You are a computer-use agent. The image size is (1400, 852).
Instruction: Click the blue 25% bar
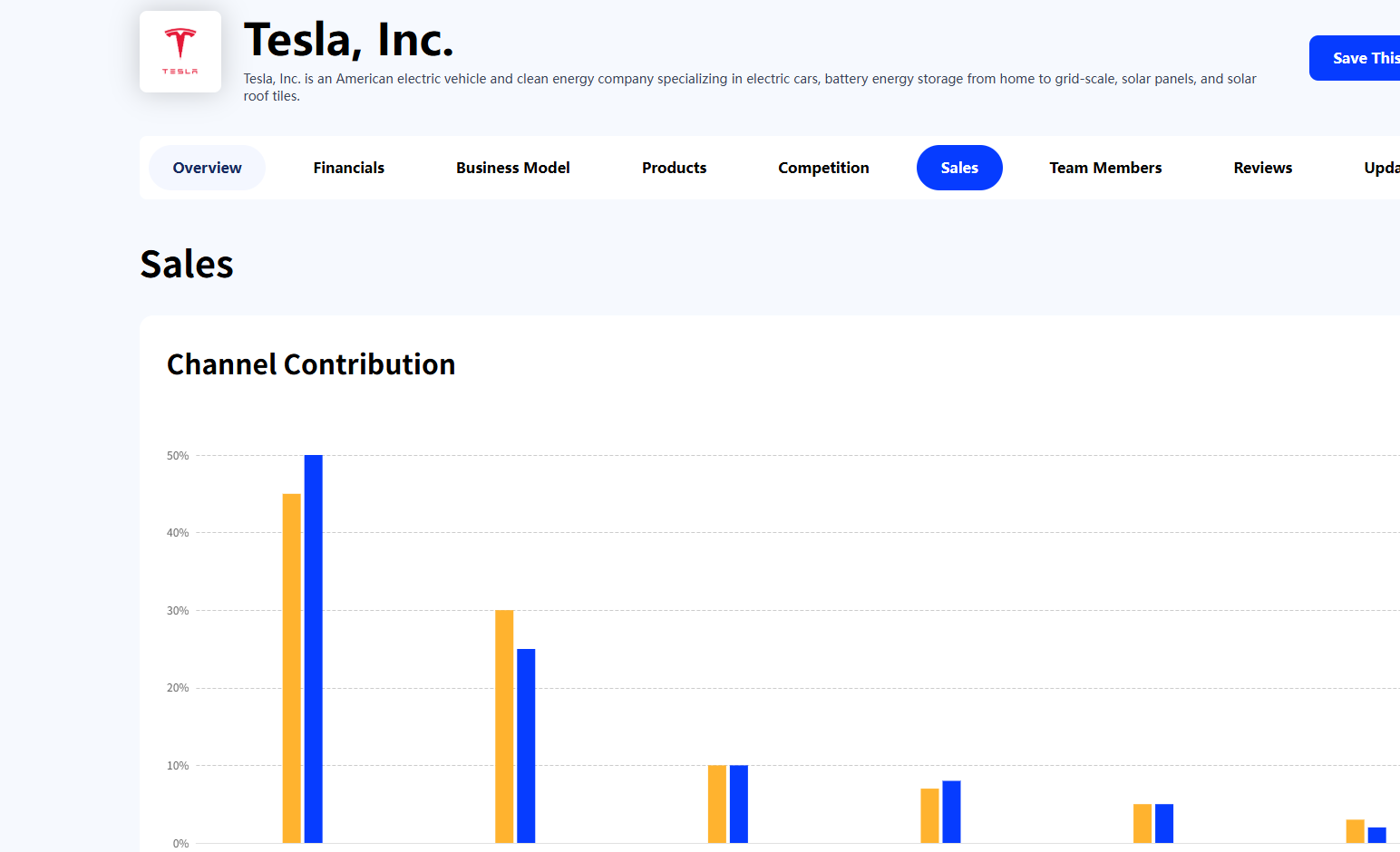pos(526,746)
